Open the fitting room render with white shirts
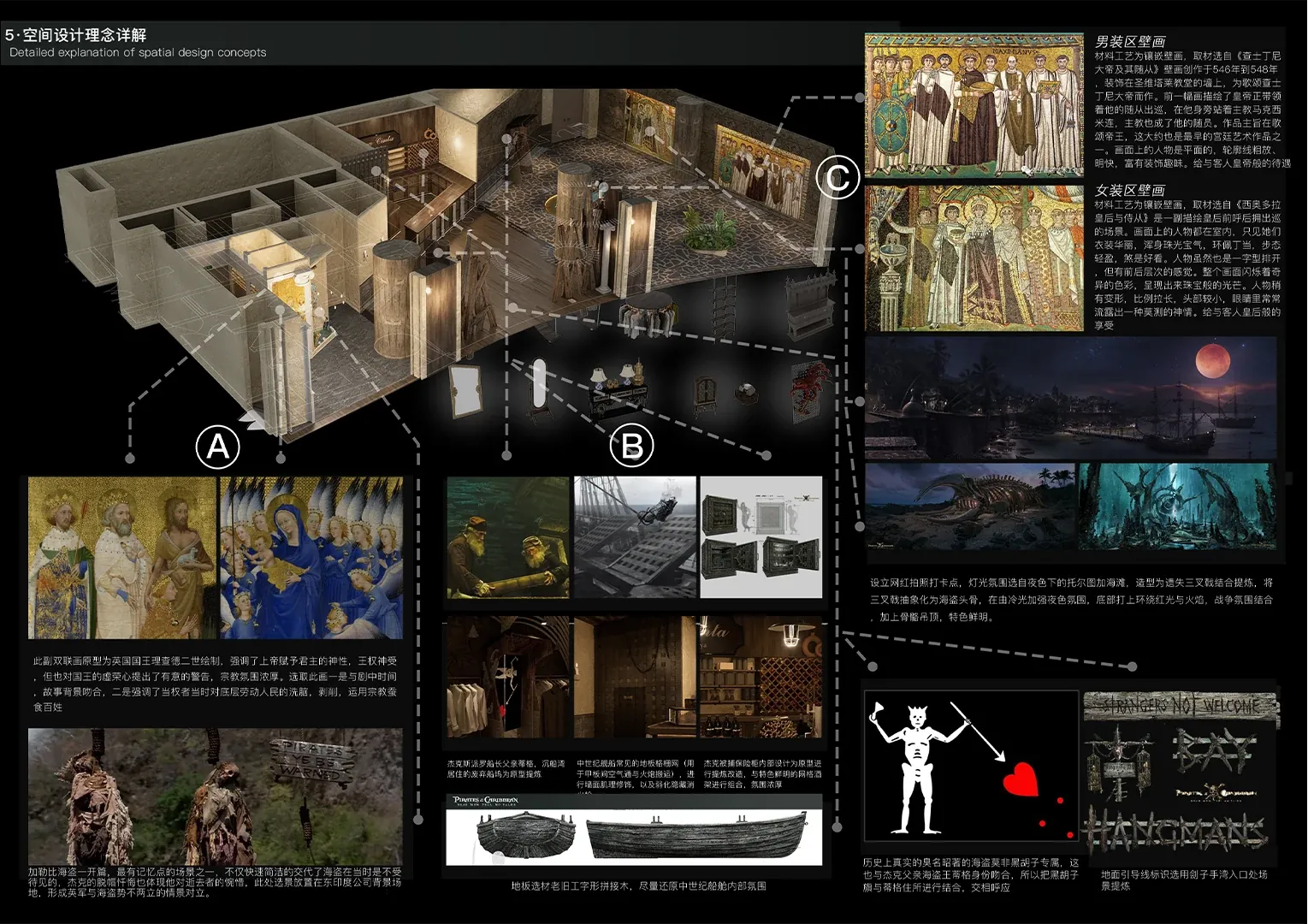 tap(508, 678)
